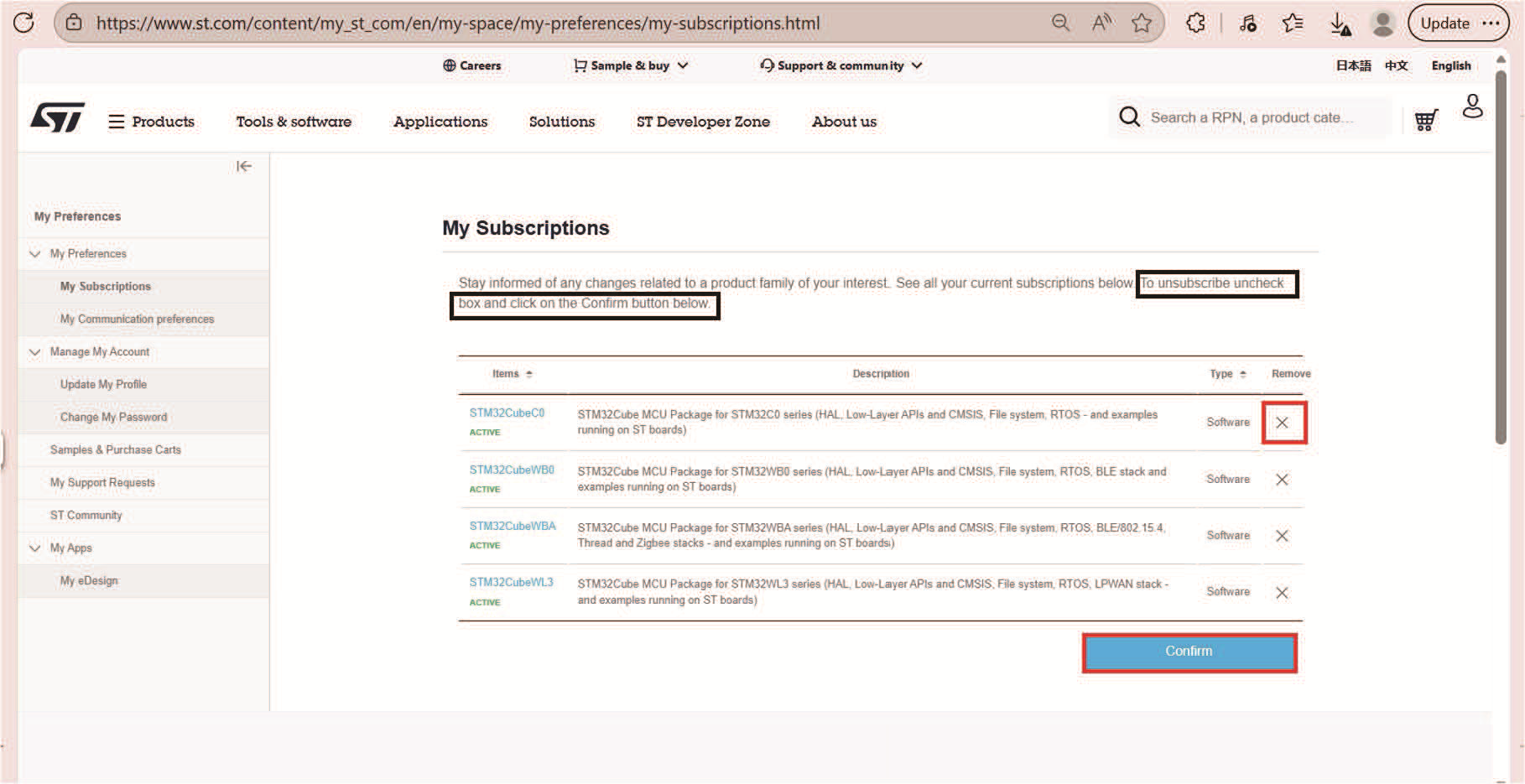Click the ST logo
This screenshot has width=1525, height=784.
coord(58,117)
